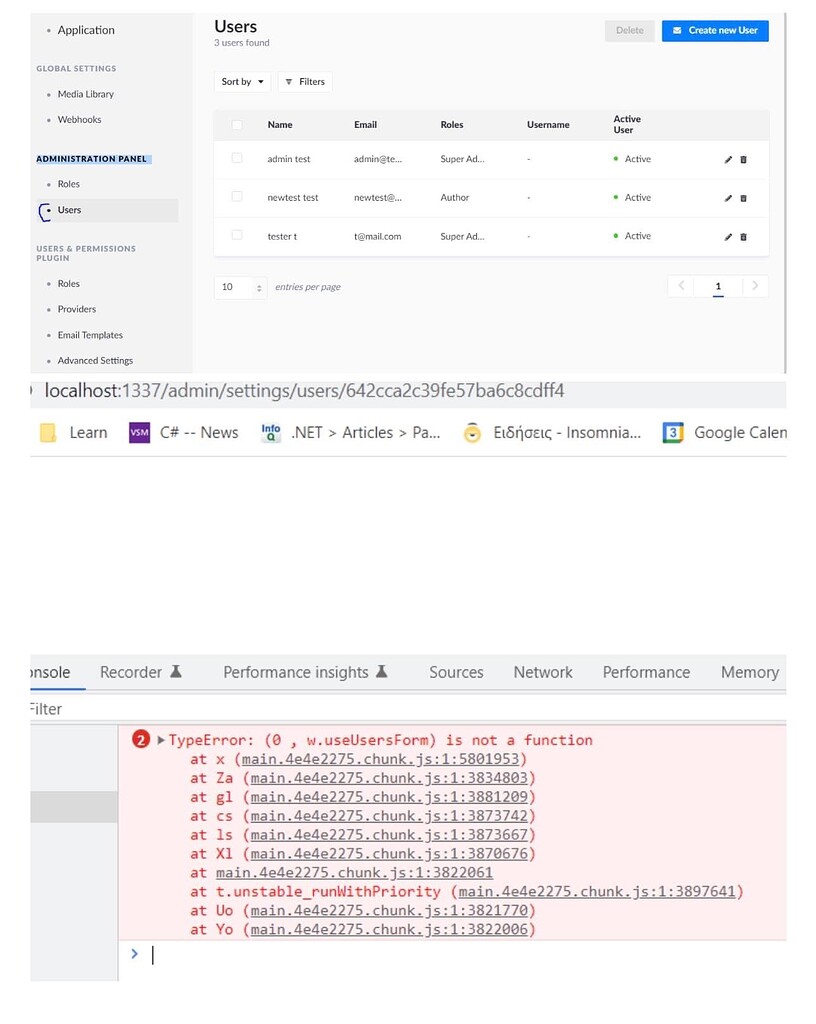Image resolution: width=816 pixels, height=1024 pixels.
Task: Open the Sort by dropdown
Action: click(x=241, y=81)
